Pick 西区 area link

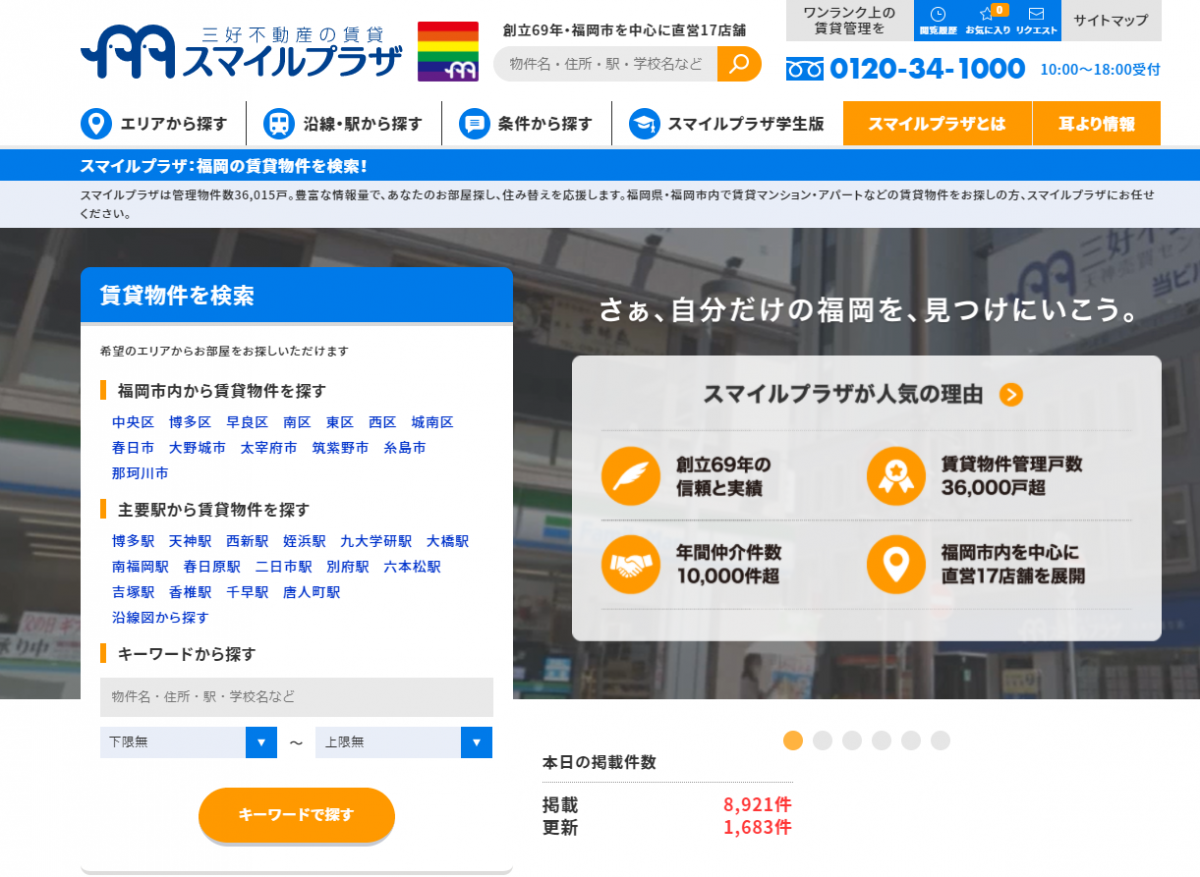coord(383,422)
